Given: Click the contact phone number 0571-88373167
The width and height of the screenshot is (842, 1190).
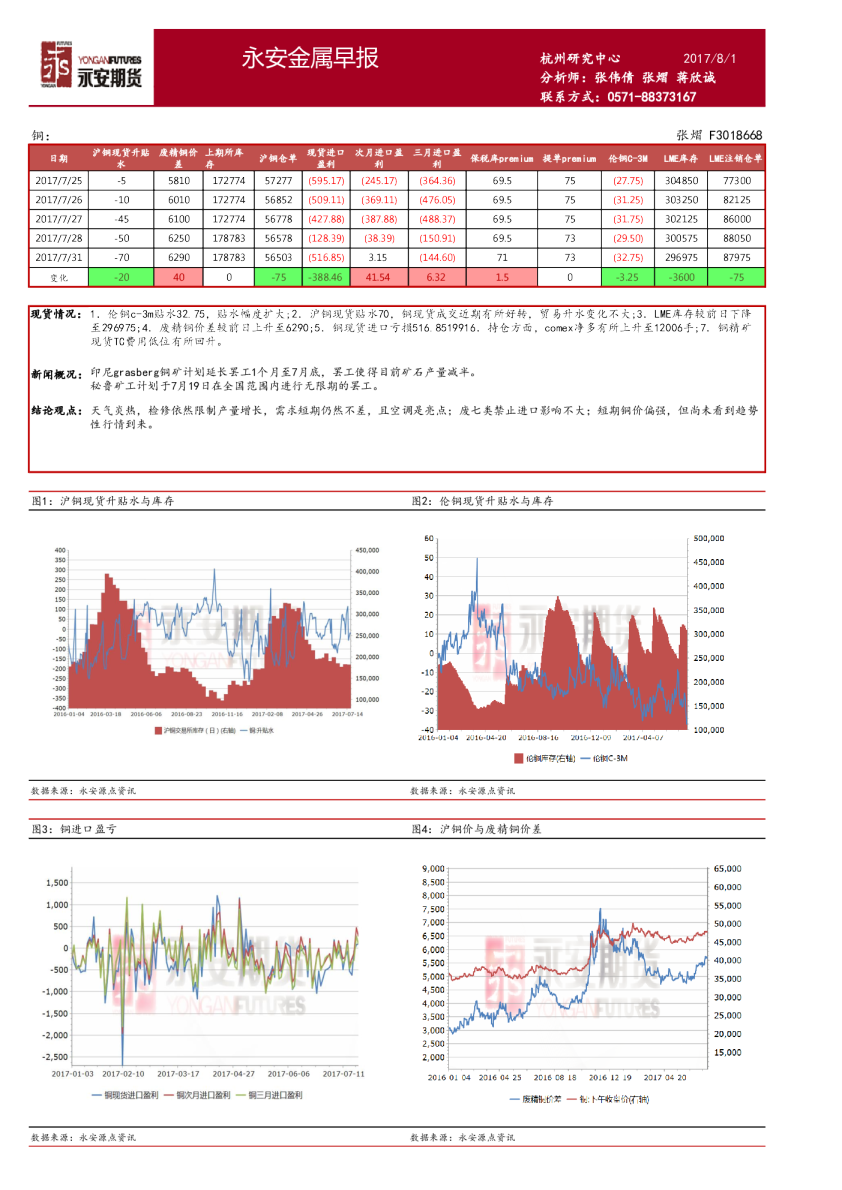Looking at the screenshot, I should pyautogui.click(x=651, y=97).
